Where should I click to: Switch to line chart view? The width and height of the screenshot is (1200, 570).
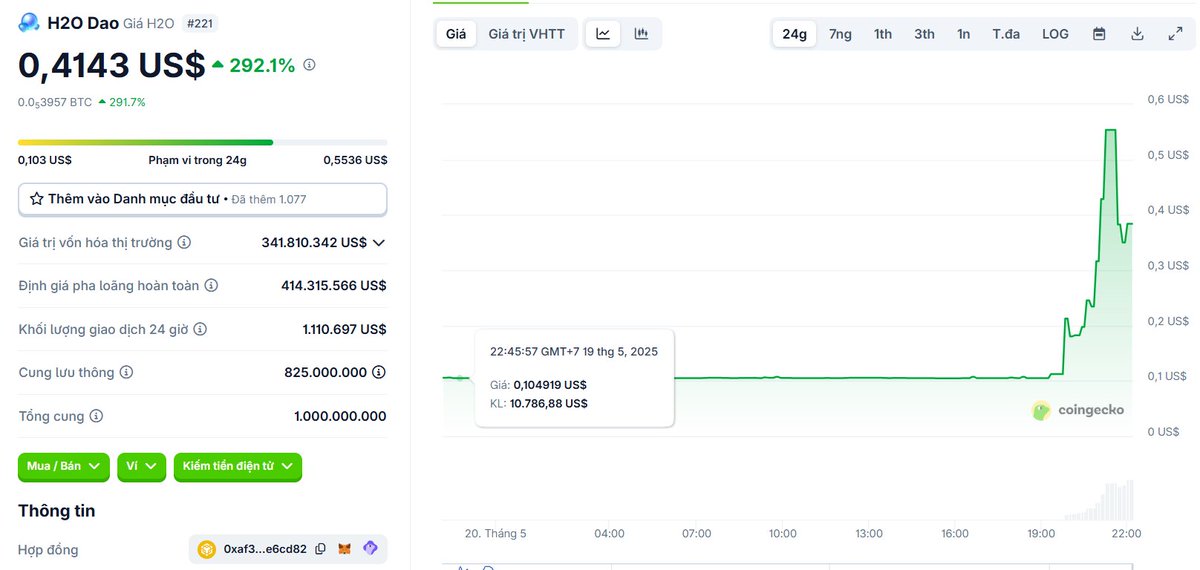[603, 34]
